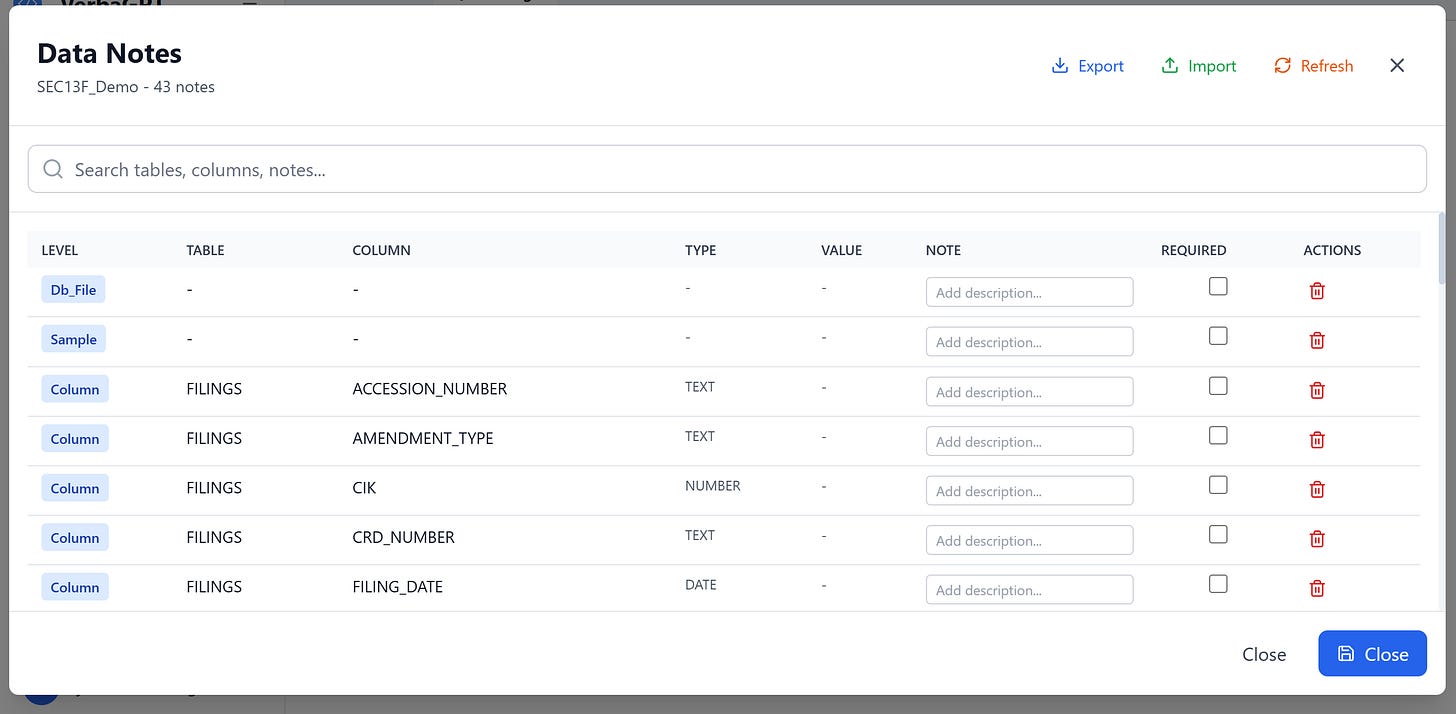Select the Db_File level badge

click(x=74, y=290)
